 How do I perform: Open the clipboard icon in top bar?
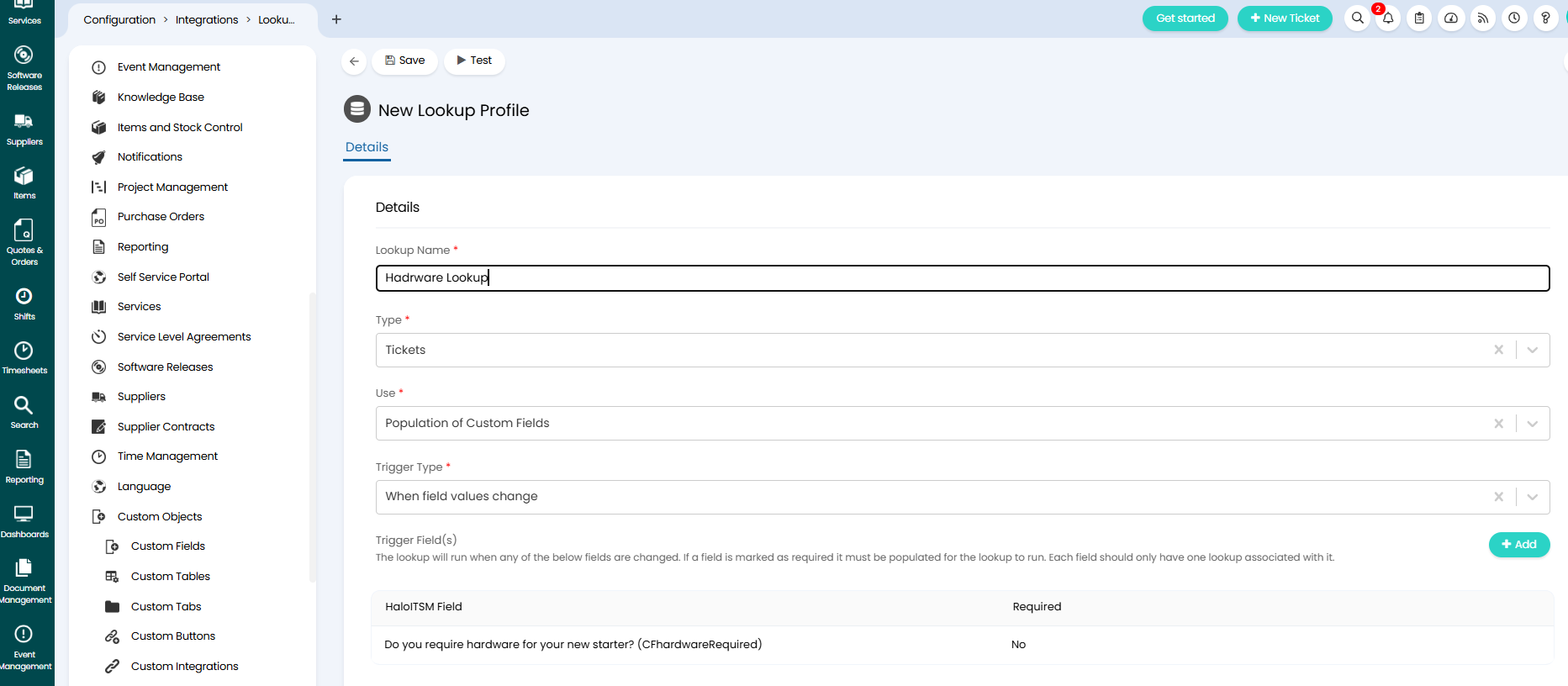(1419, 18)
